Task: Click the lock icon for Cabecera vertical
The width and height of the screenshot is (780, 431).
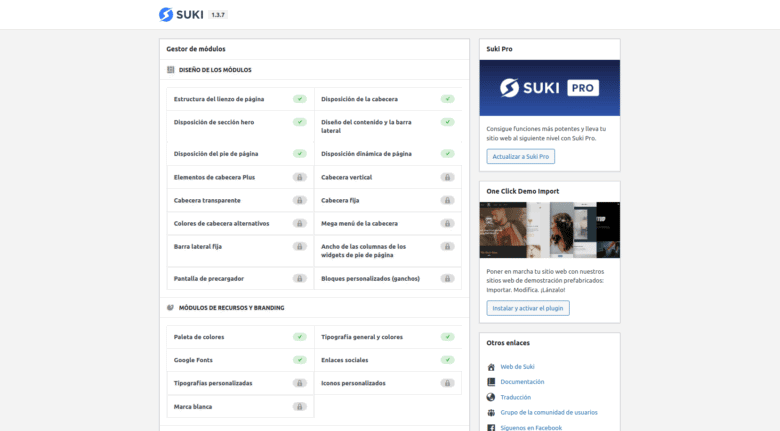Action: (447, 177)
